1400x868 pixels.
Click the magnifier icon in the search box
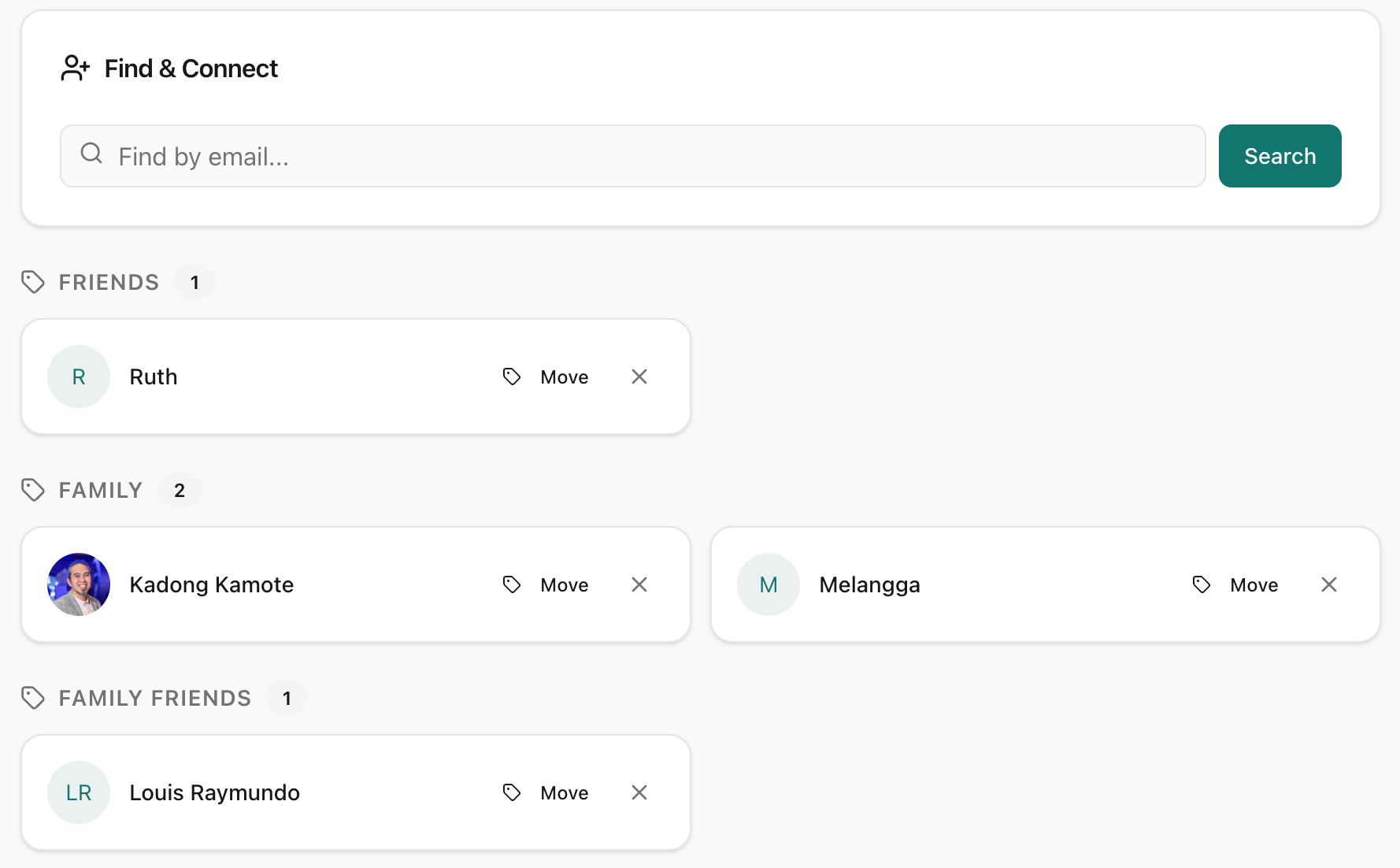(x=91, y=154)
